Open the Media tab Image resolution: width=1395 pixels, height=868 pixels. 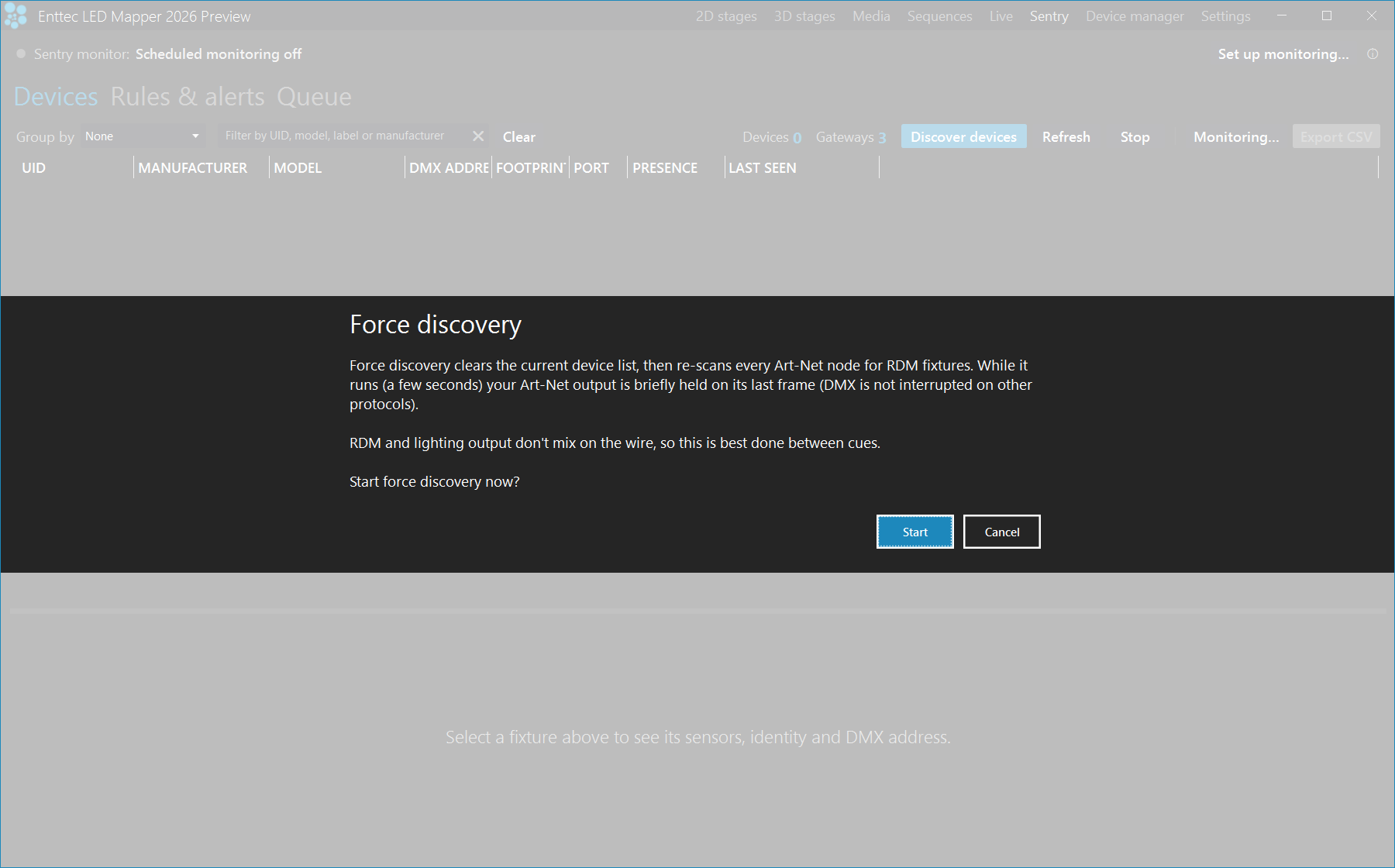point(871,16)
